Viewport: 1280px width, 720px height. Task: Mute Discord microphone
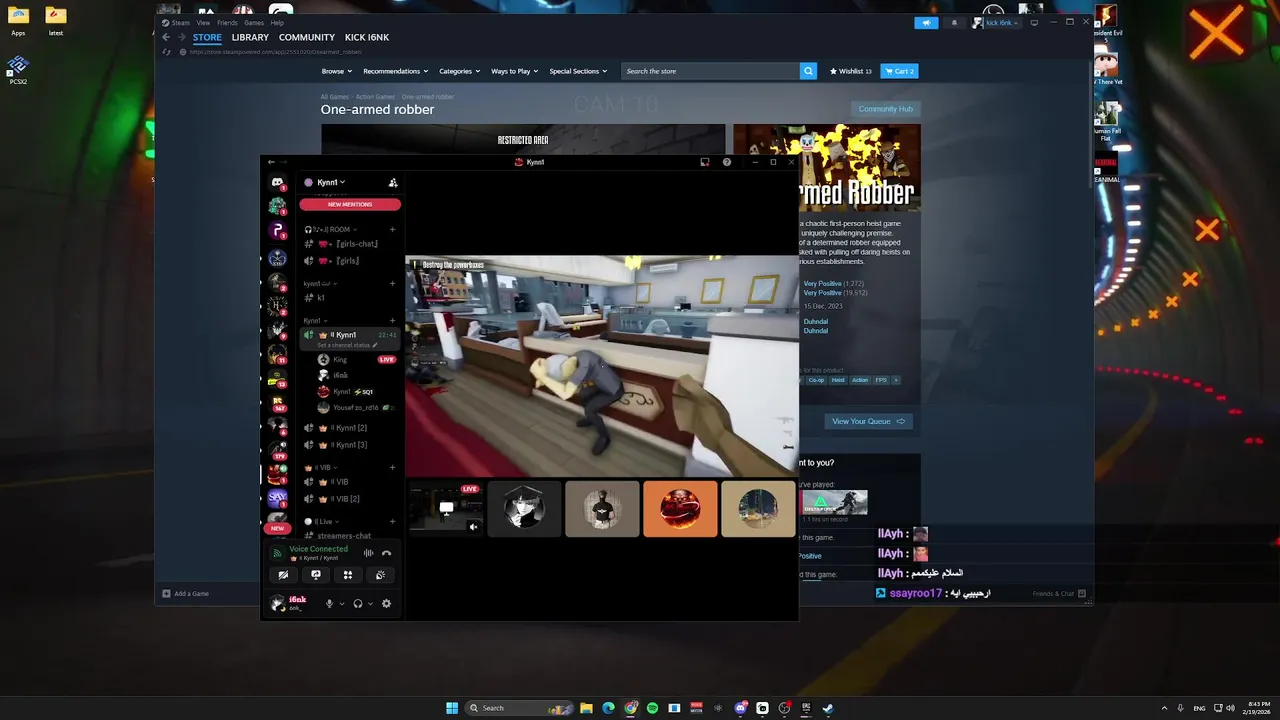click(x=329, y=603)
